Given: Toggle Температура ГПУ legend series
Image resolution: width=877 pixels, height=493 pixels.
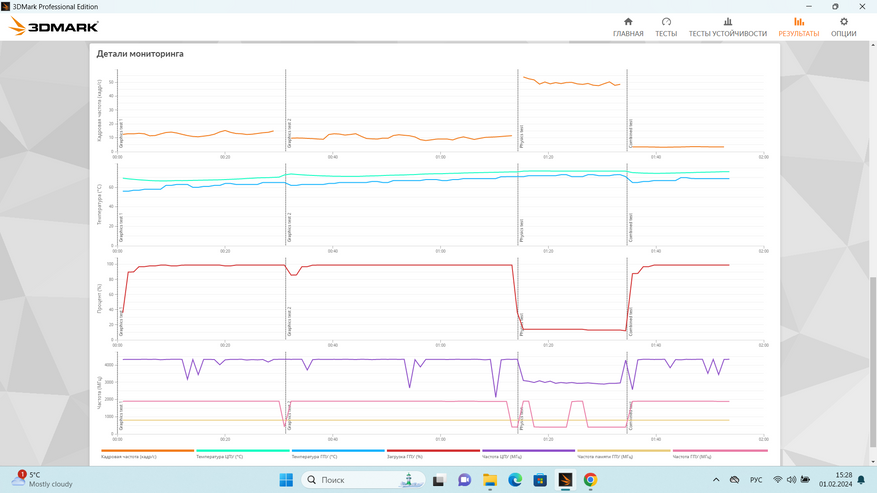Looking at the screenshot, I should [314, 456].
